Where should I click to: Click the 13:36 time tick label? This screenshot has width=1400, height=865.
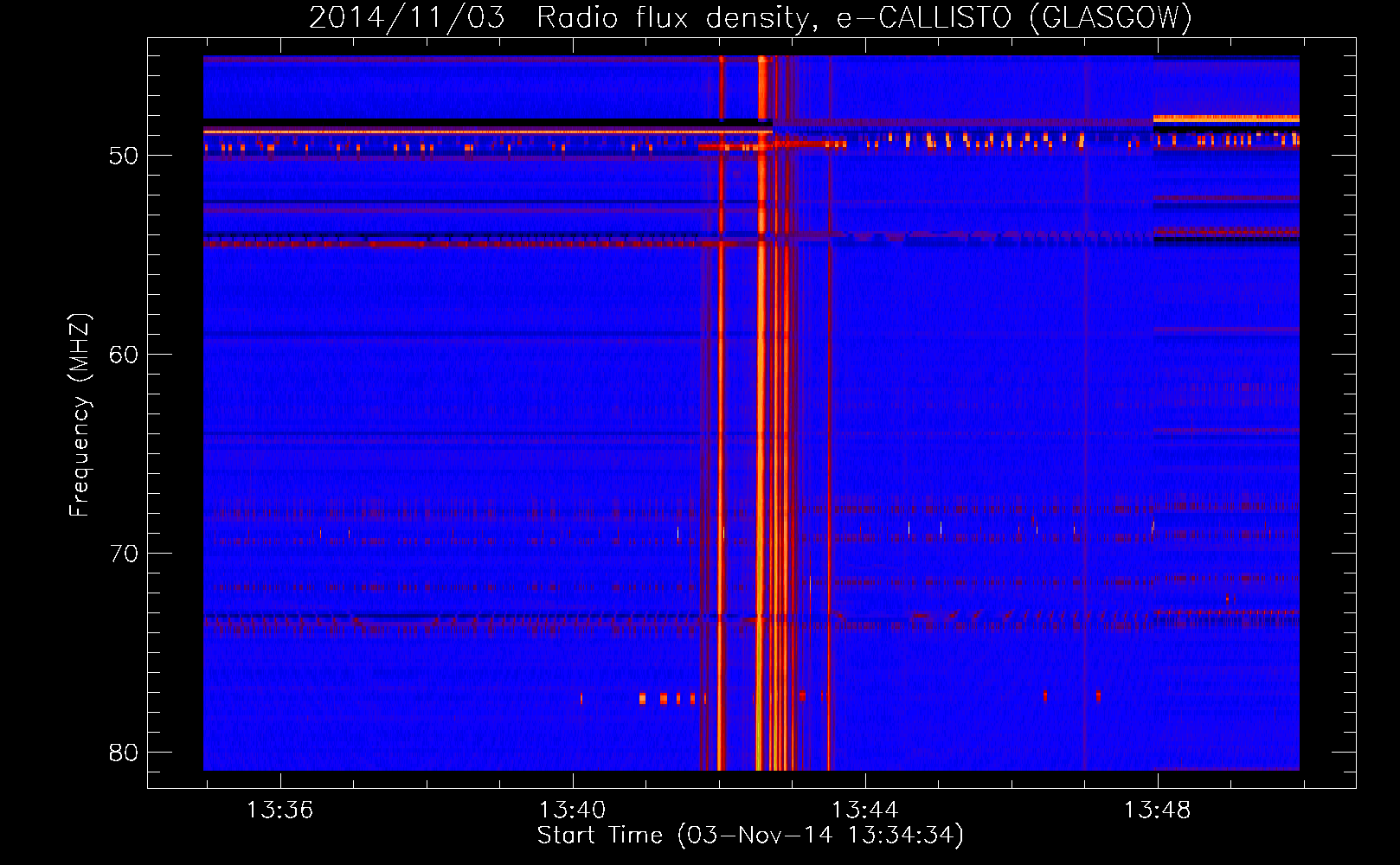click(x=279, y=811)
